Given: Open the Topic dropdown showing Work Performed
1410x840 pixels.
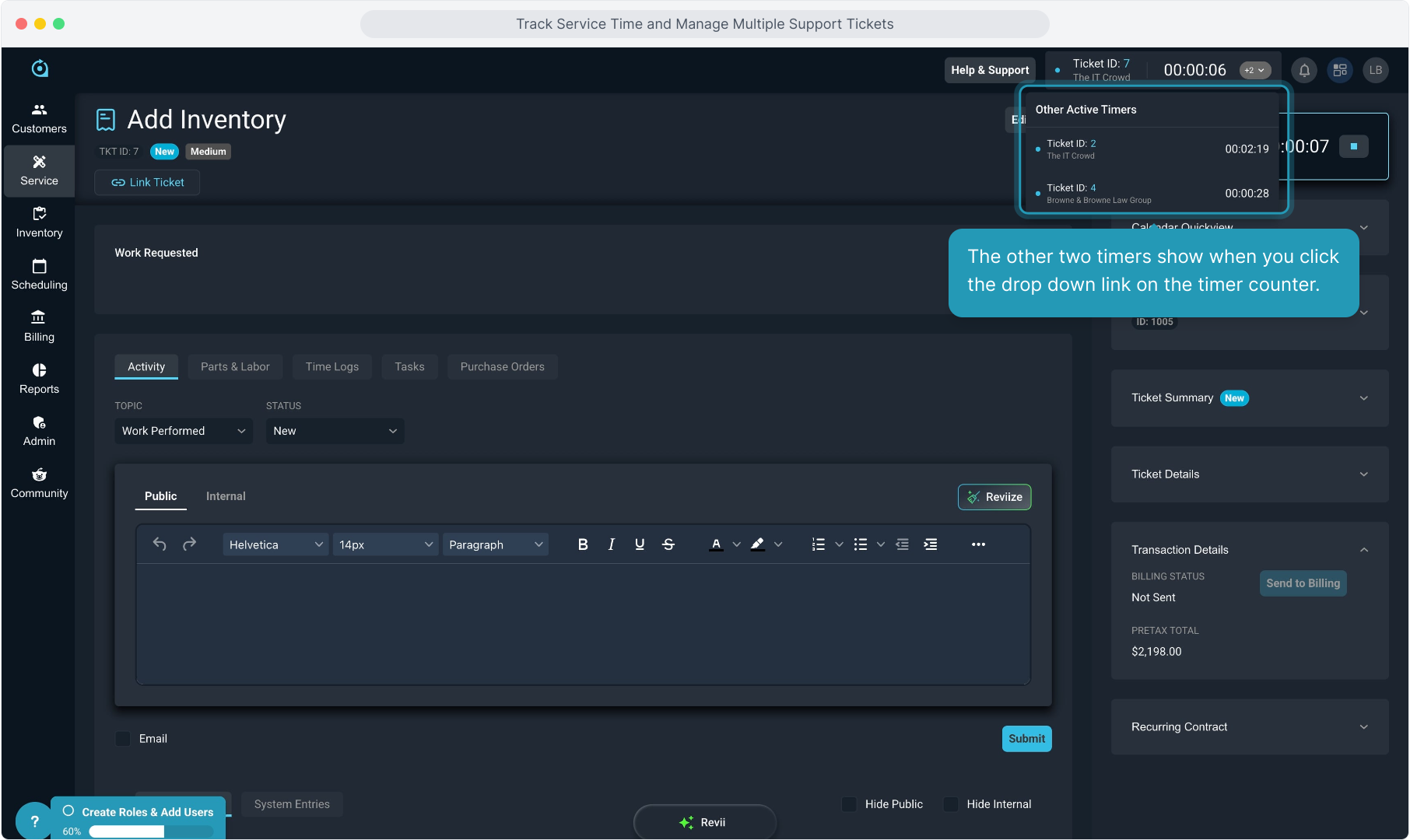Looking at the screenshot, I should tap(183, 431).
